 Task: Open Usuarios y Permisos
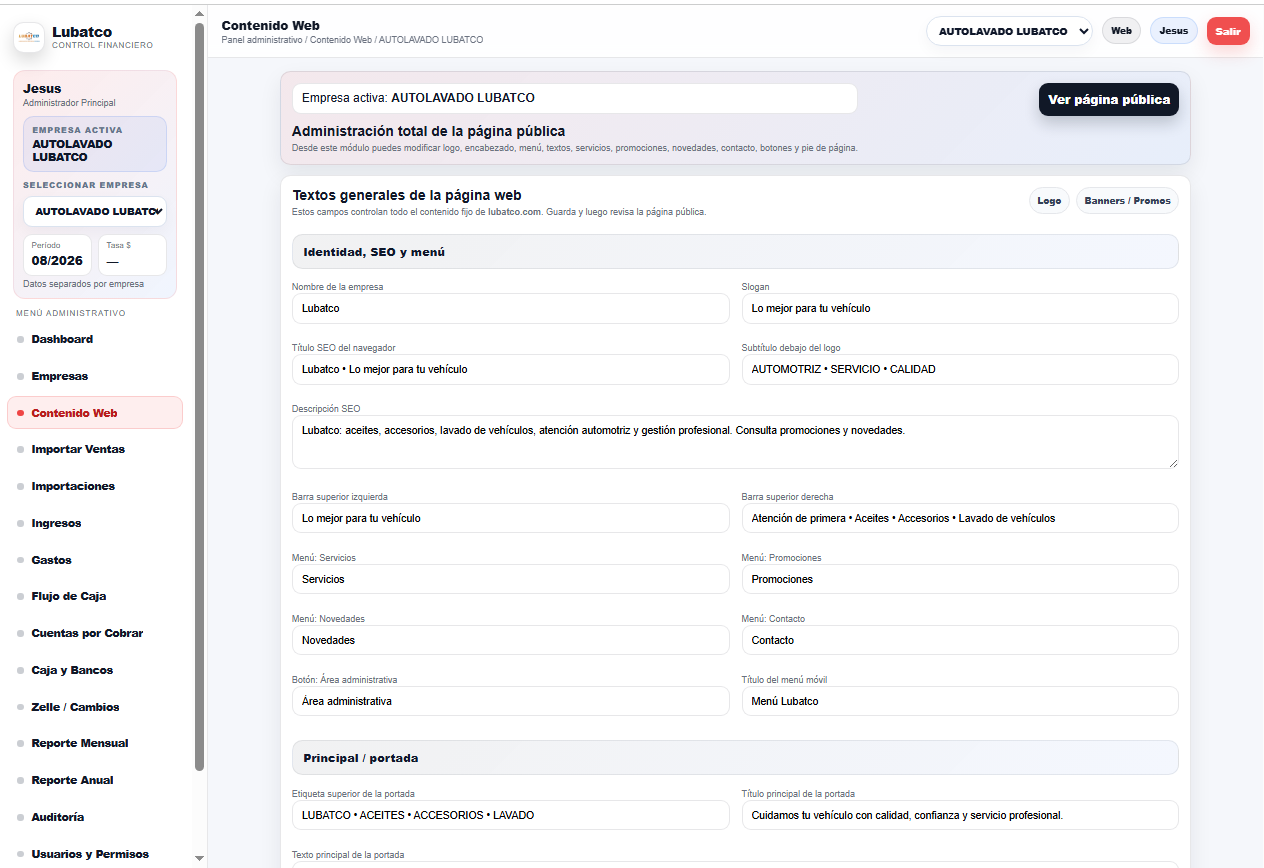(x=95, y=854)
